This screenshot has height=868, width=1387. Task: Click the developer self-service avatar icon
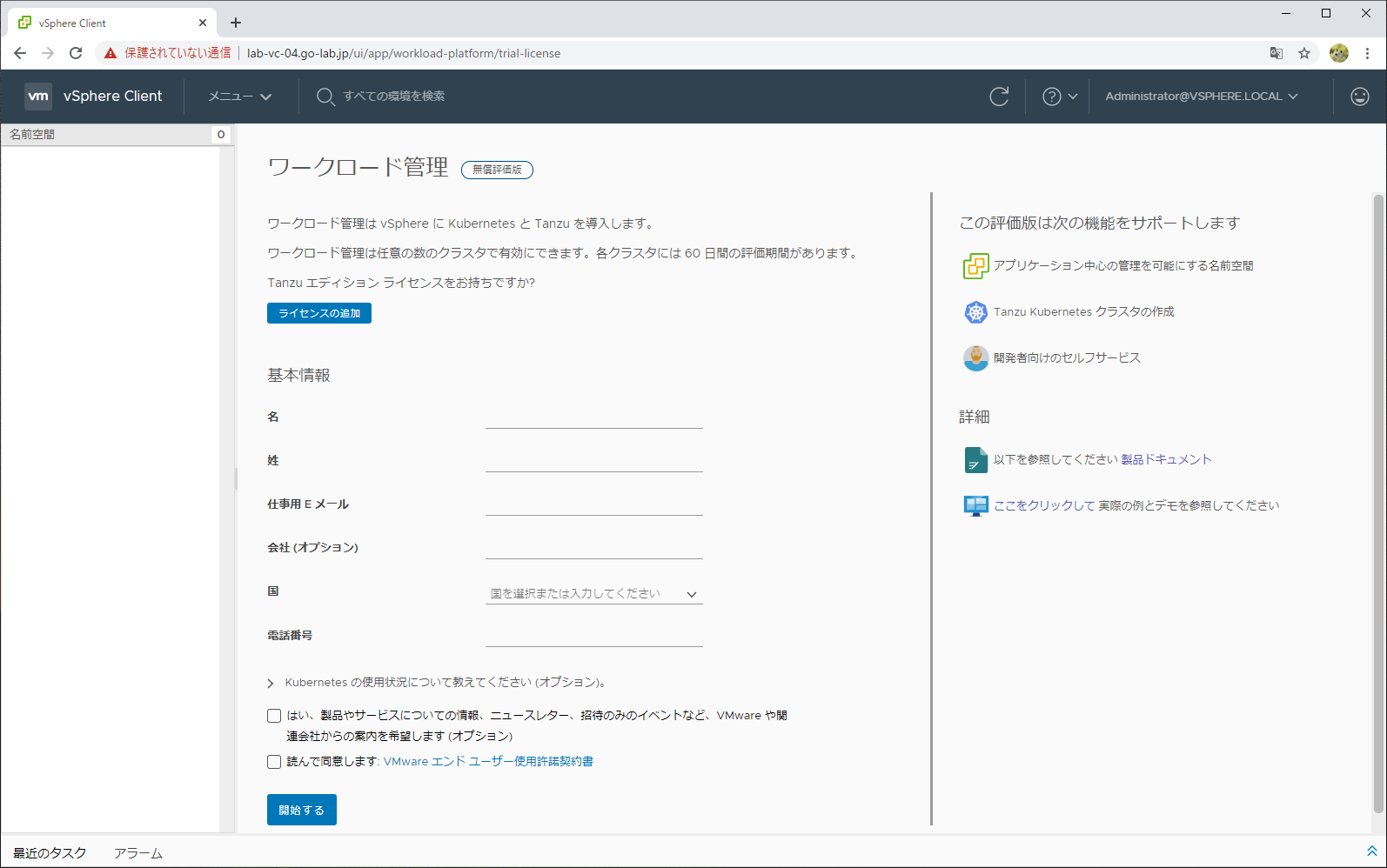tap(975, 358)
